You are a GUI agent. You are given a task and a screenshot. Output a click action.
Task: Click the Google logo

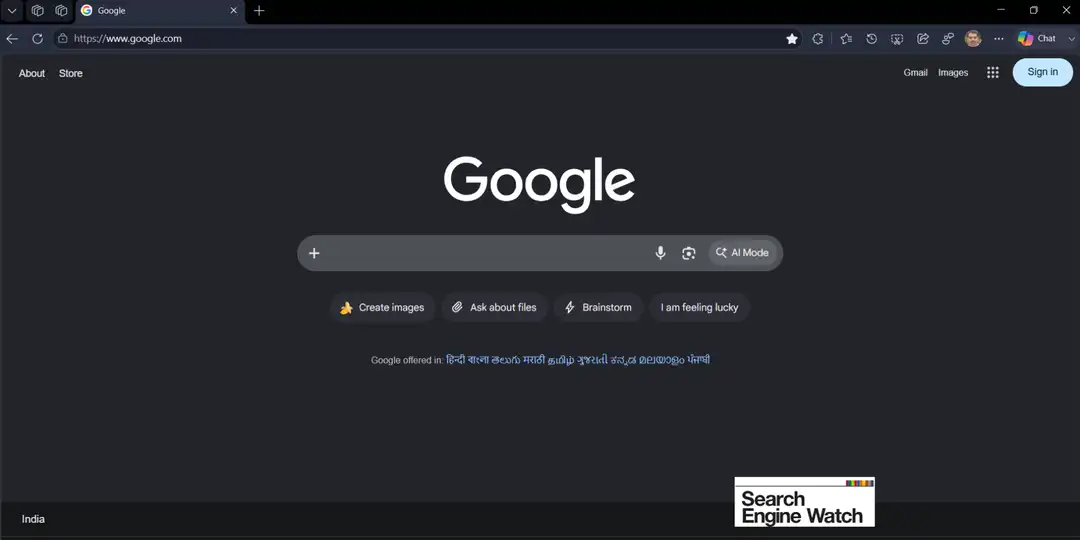pyautogui.click(x=539, y=184)
